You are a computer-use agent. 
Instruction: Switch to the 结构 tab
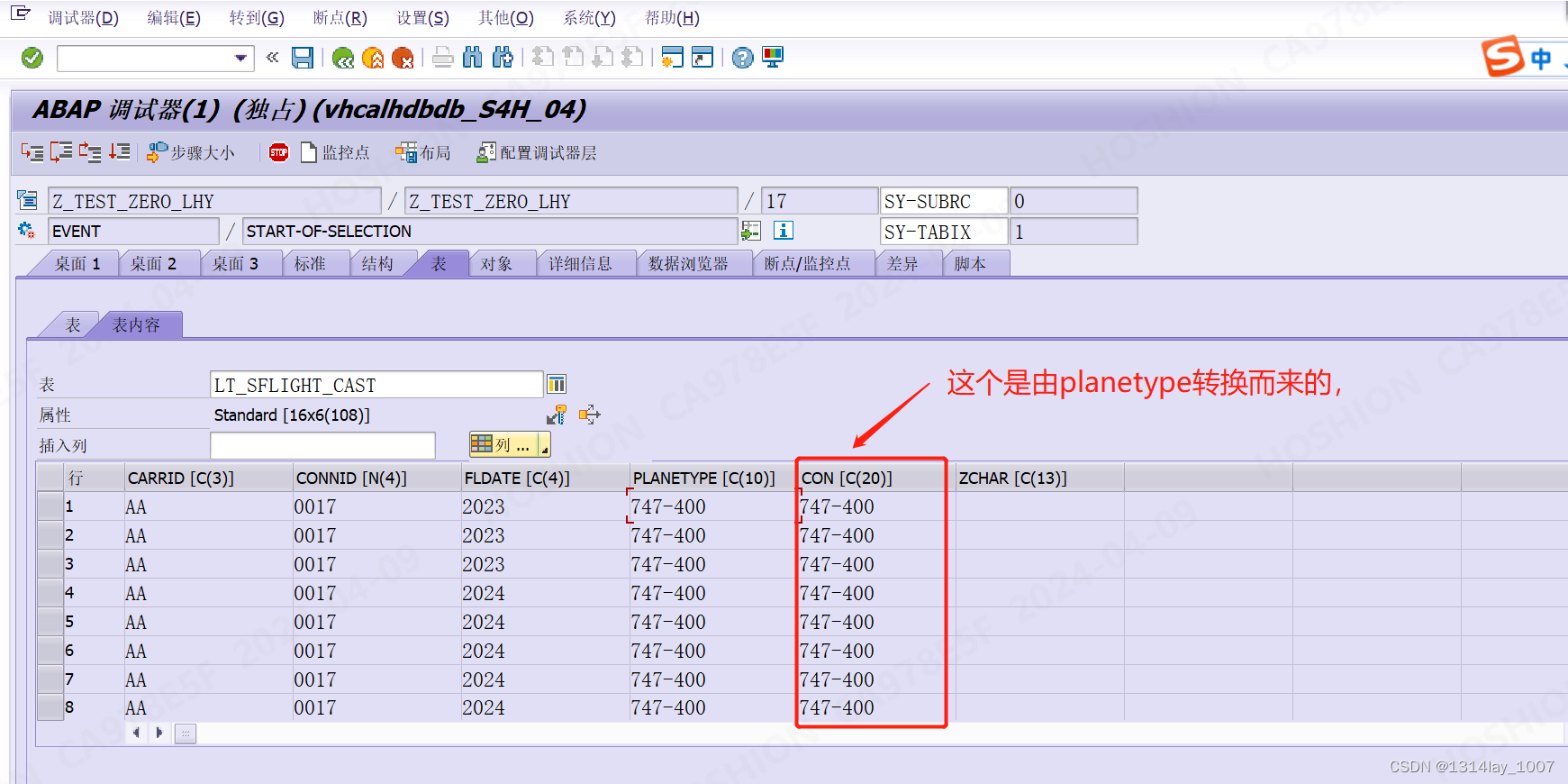[x=377, y=263]
